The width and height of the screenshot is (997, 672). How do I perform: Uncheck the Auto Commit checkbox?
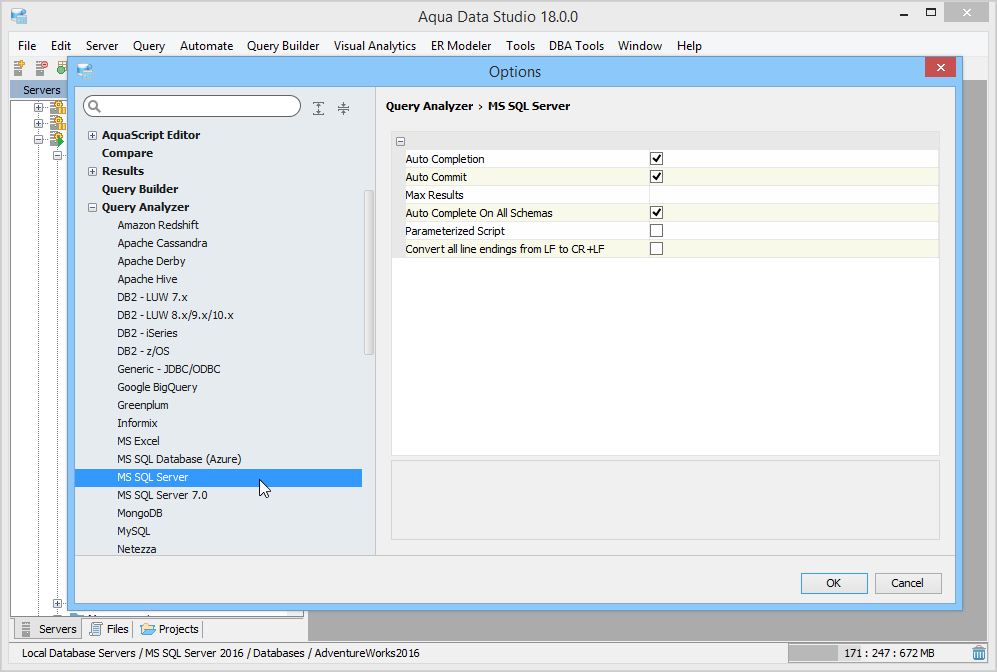click(656, 176)
